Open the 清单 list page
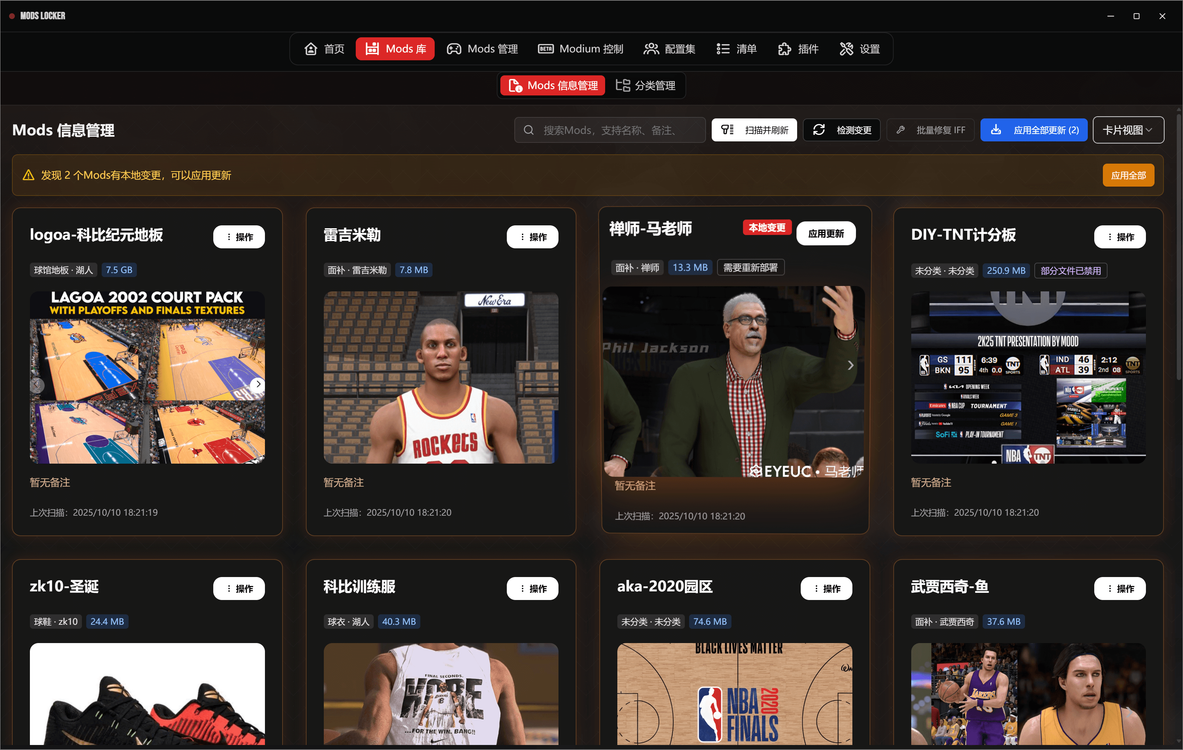The height and width of the screenshot is (750, 1183). pyautogui.click(x=736, y=49)
